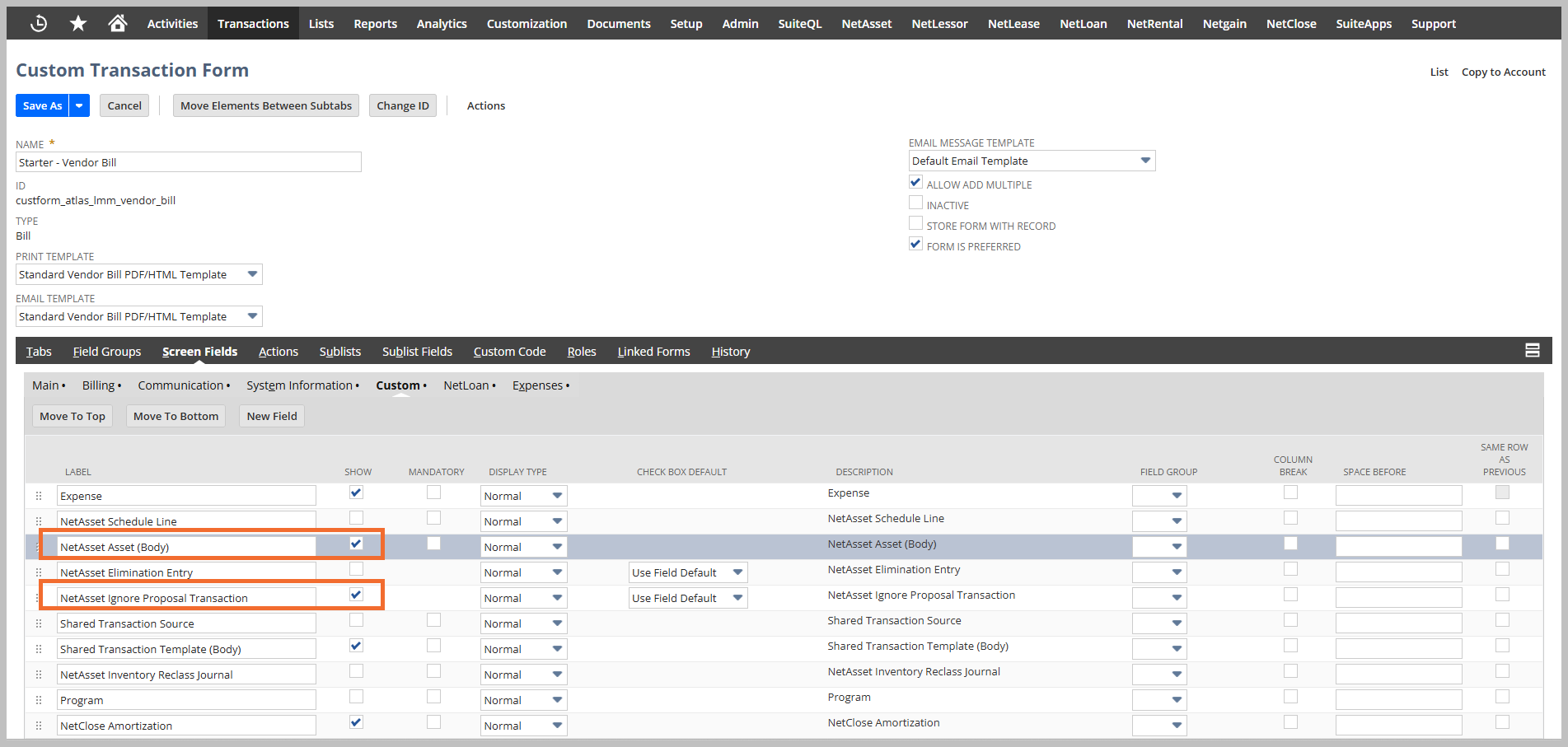Select the NetLoan subtab
The width and height of the screenshot is (1568, 747).
(x=466, y=385)
